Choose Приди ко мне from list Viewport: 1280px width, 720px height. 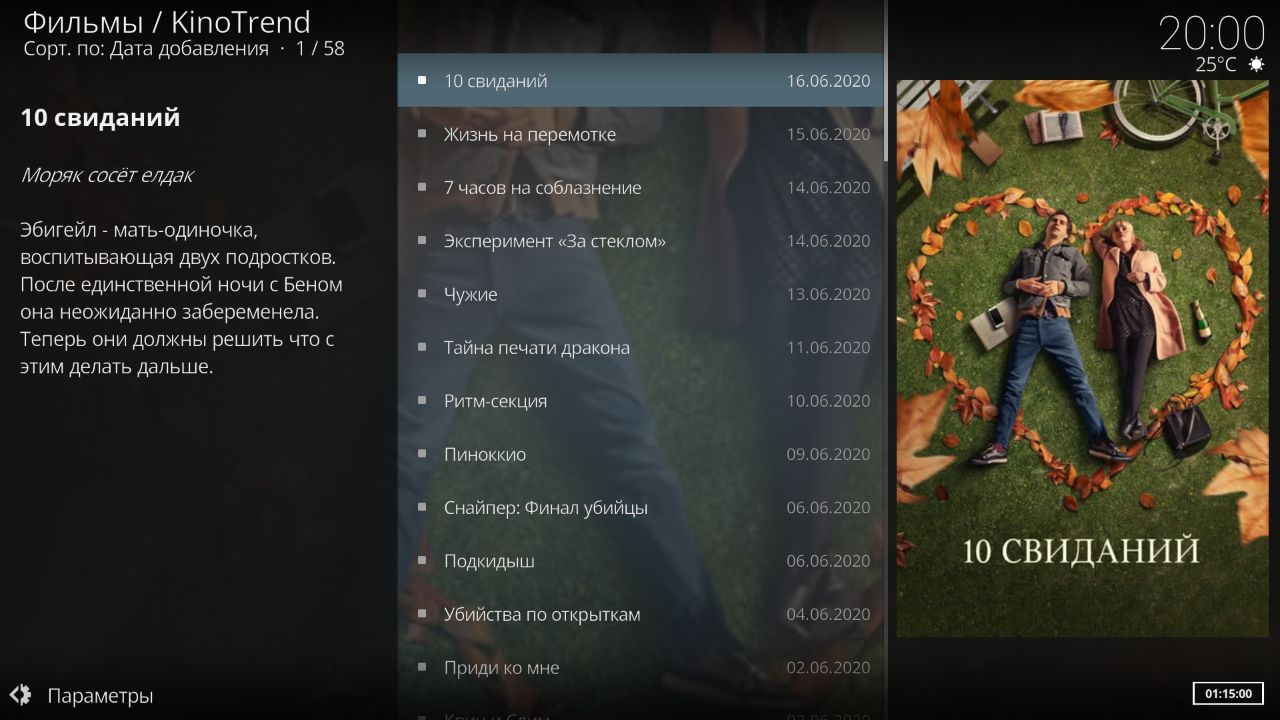coord(640,667)
